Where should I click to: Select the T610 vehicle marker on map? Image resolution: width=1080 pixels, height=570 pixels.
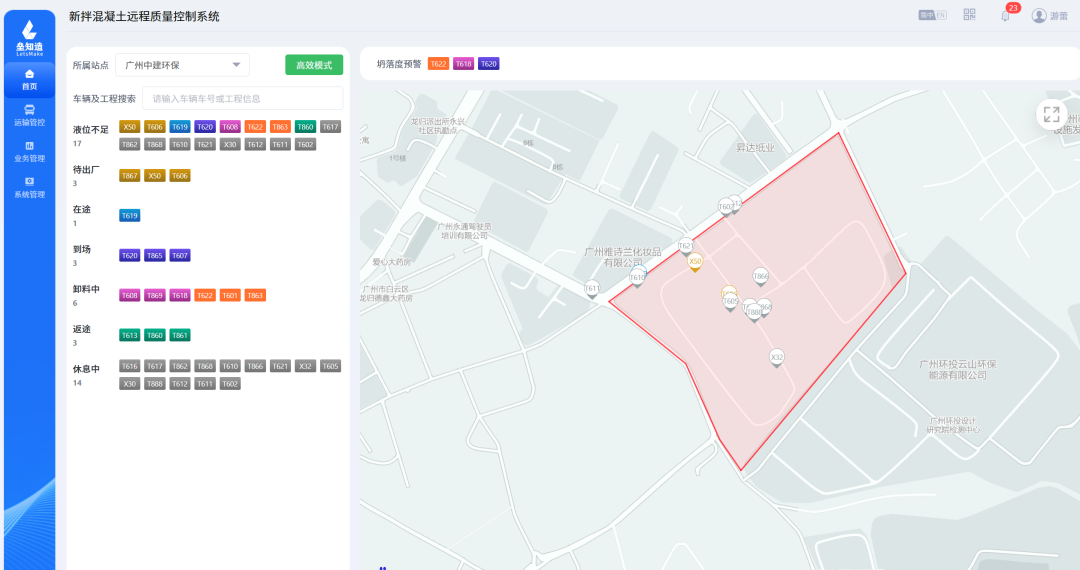(x=637, y=278)
